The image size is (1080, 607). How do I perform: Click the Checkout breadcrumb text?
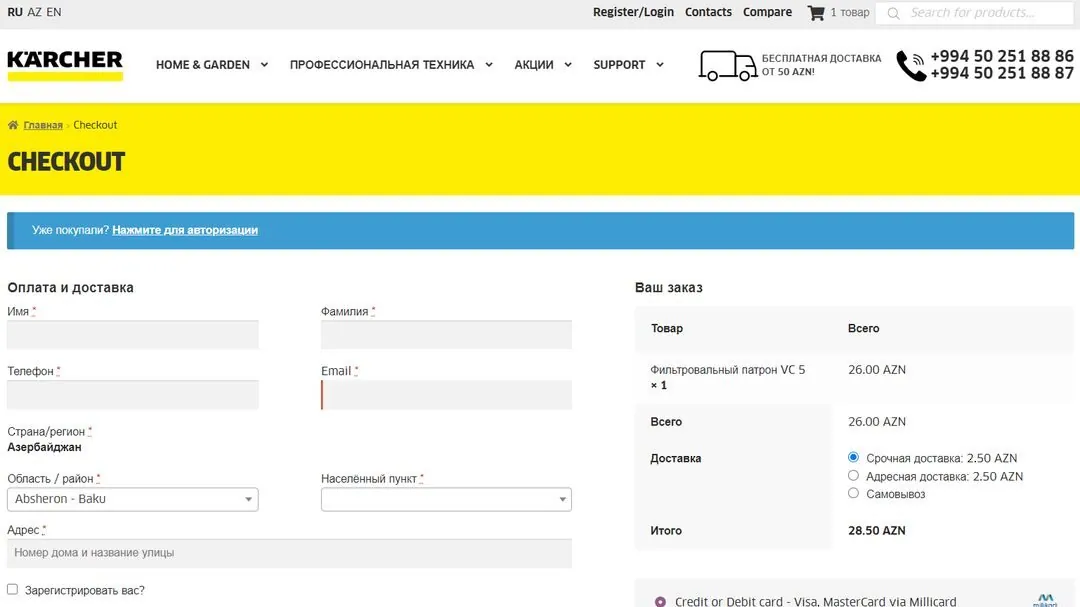click(x=95, y=125)
